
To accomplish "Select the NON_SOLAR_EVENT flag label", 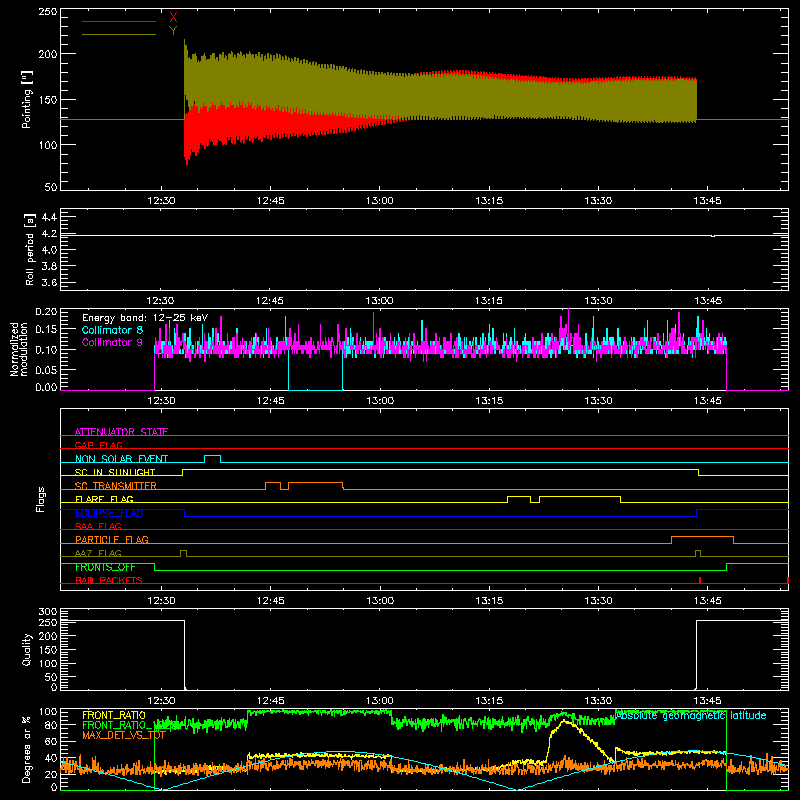I will tap(121, 459).
